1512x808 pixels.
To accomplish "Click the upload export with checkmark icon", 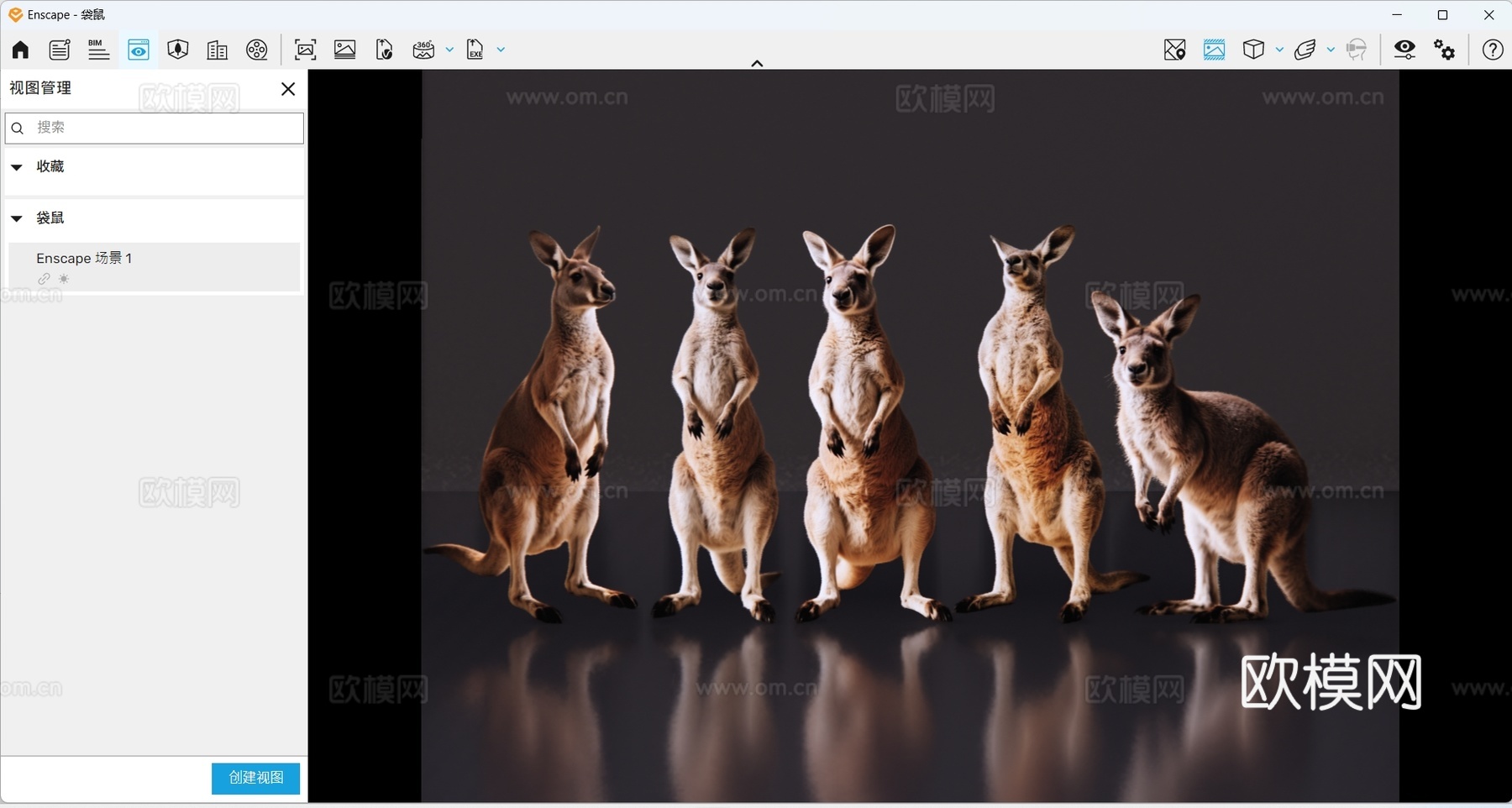I will pos(385,50).
